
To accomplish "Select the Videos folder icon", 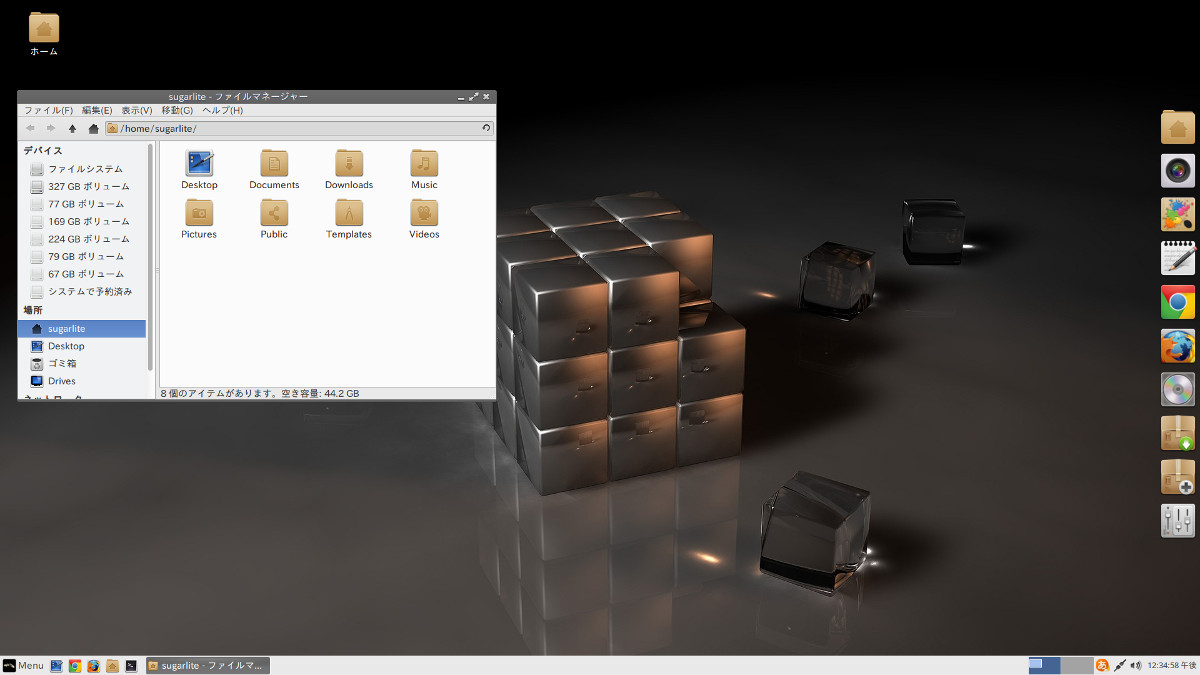I will click(424, 212).
